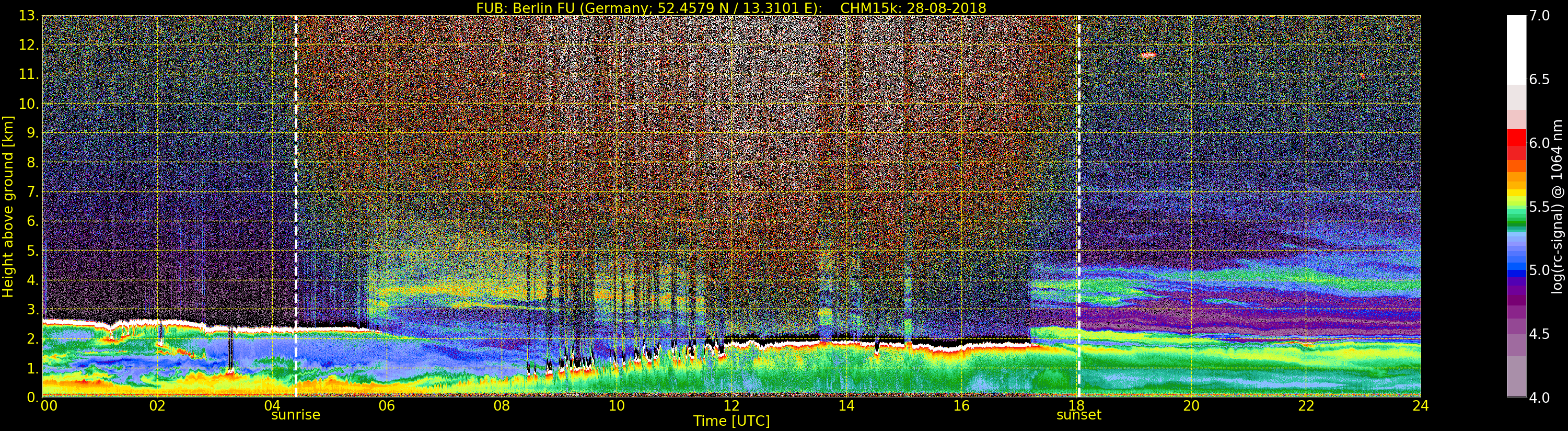Click the time axis tick 00

(49, 406)
